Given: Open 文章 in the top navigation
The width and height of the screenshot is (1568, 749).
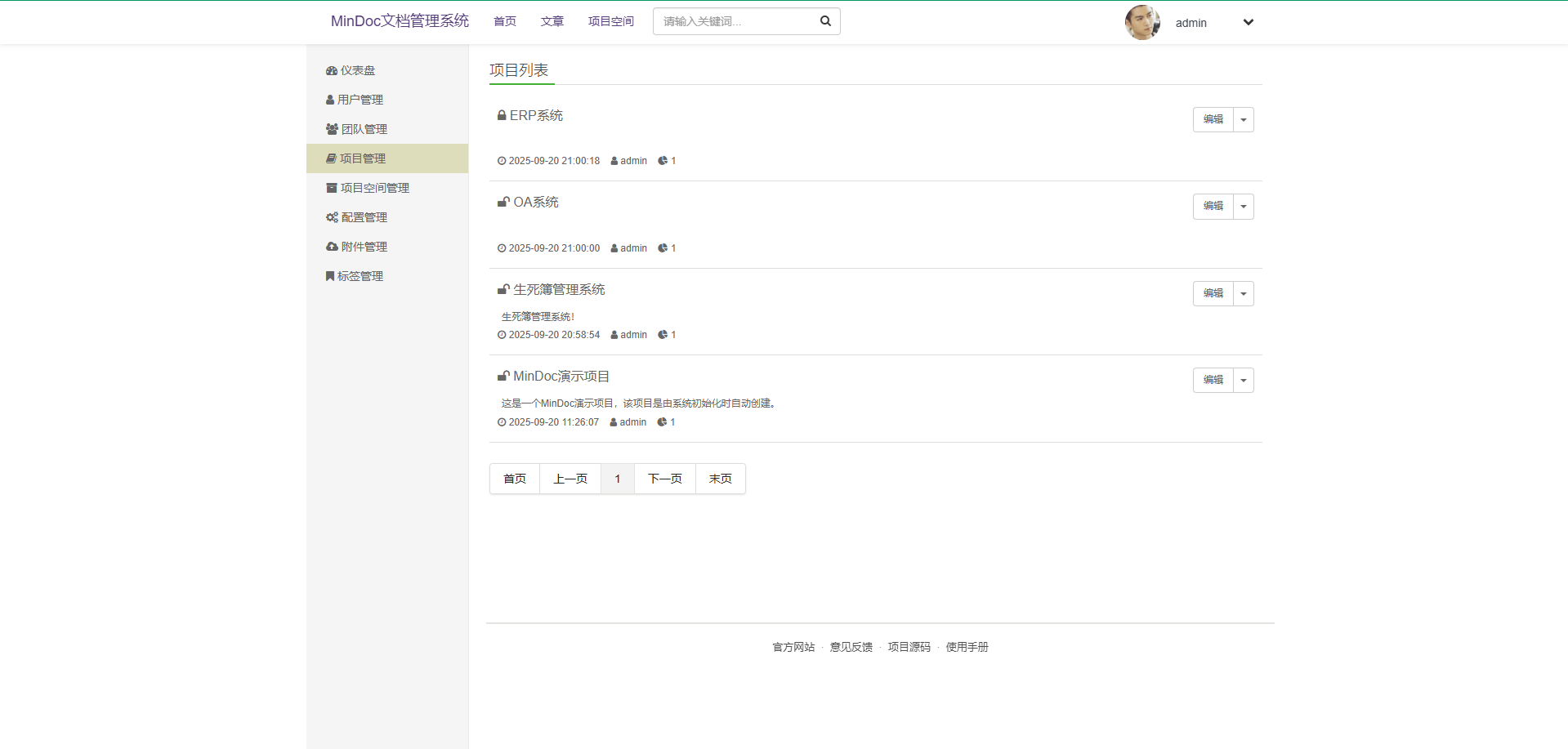Looking at the screenshot, I should (552, 21).
